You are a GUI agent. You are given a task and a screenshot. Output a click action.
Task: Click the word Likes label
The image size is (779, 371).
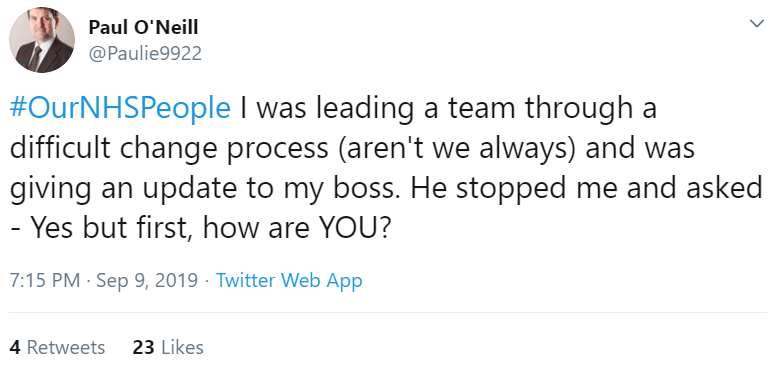182,347
